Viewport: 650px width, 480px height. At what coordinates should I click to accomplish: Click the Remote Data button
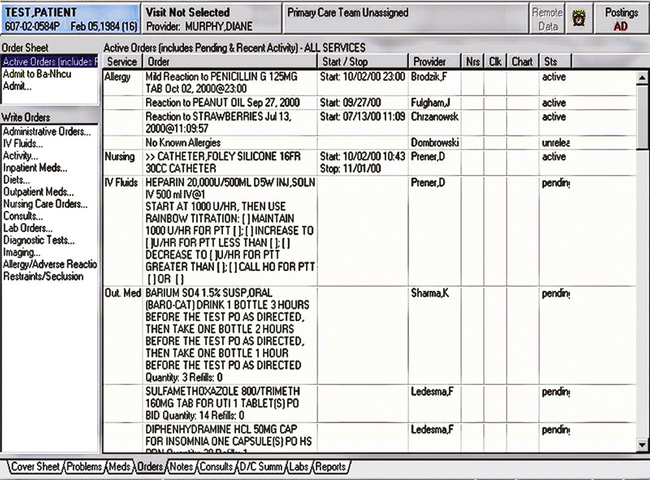(545, 17)
